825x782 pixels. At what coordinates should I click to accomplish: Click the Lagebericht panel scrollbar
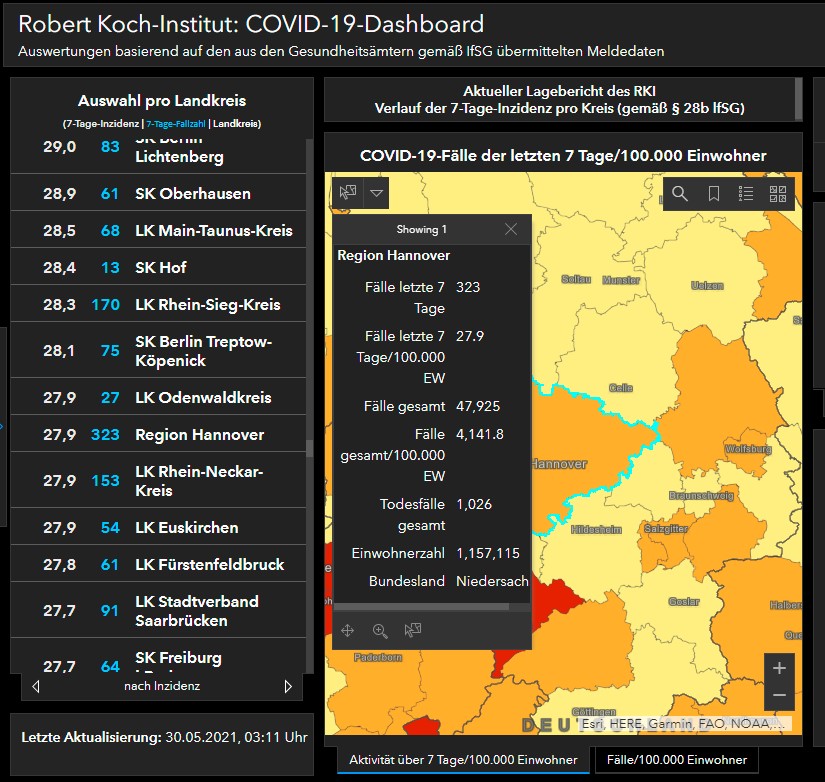(799, 99)
